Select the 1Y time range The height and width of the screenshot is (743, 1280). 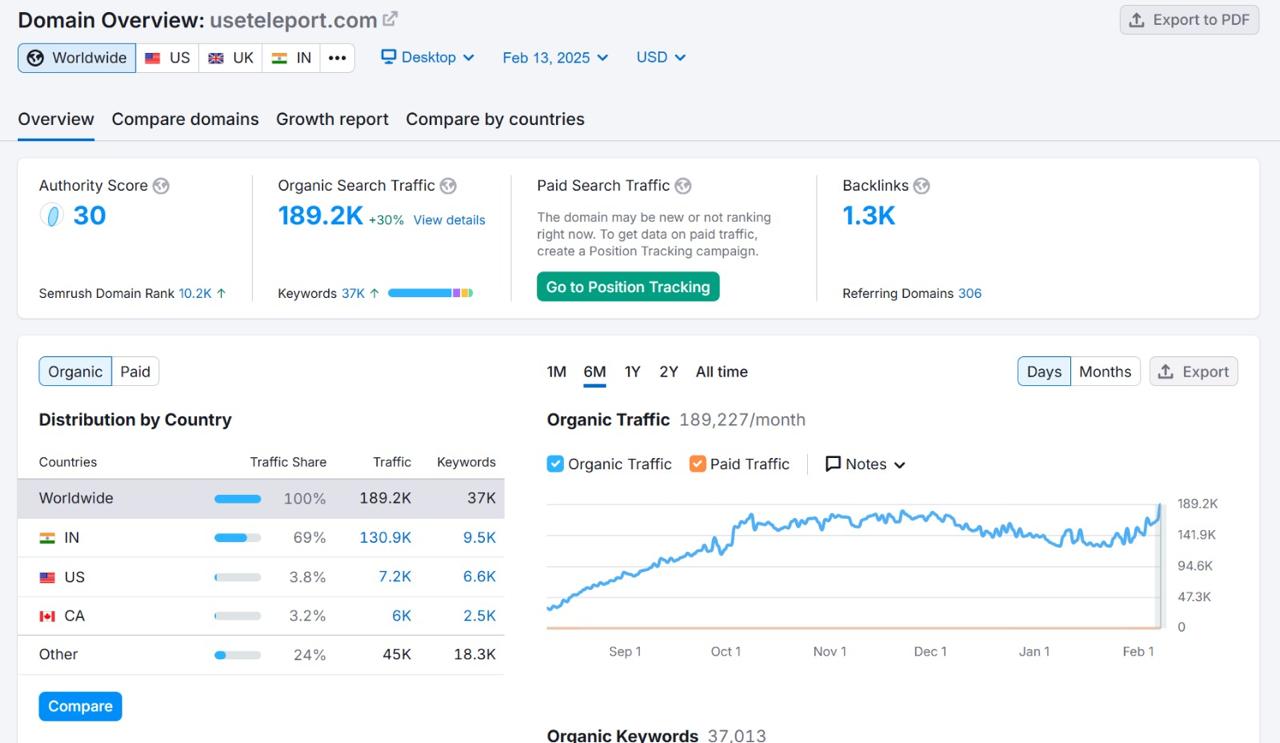[632, 372]
